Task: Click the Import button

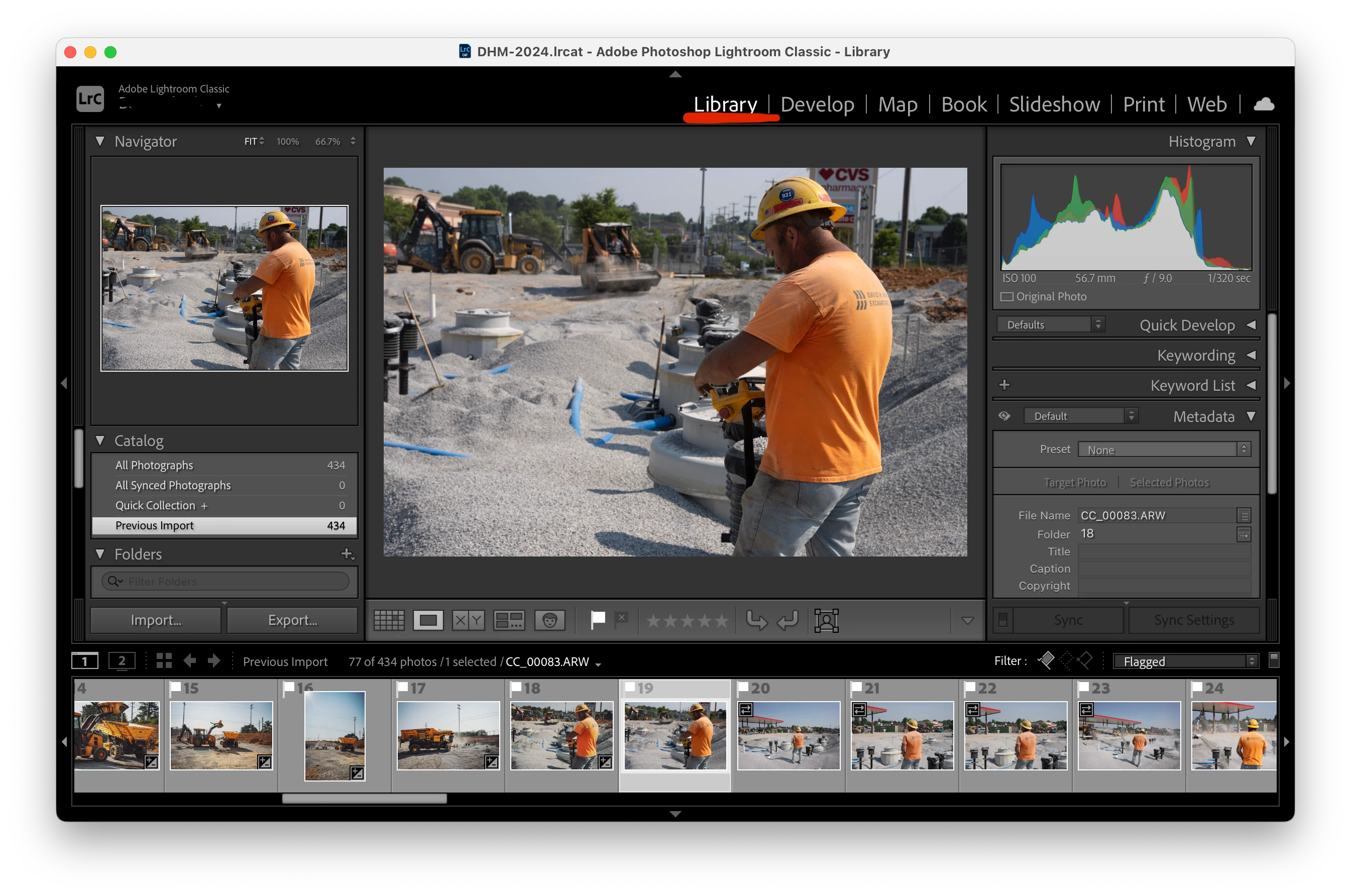Action: coord(156,620)
